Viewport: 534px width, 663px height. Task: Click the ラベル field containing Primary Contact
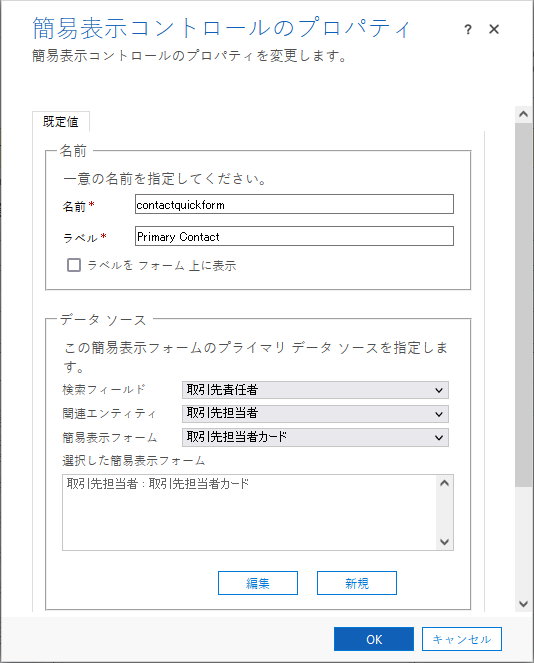294,236
